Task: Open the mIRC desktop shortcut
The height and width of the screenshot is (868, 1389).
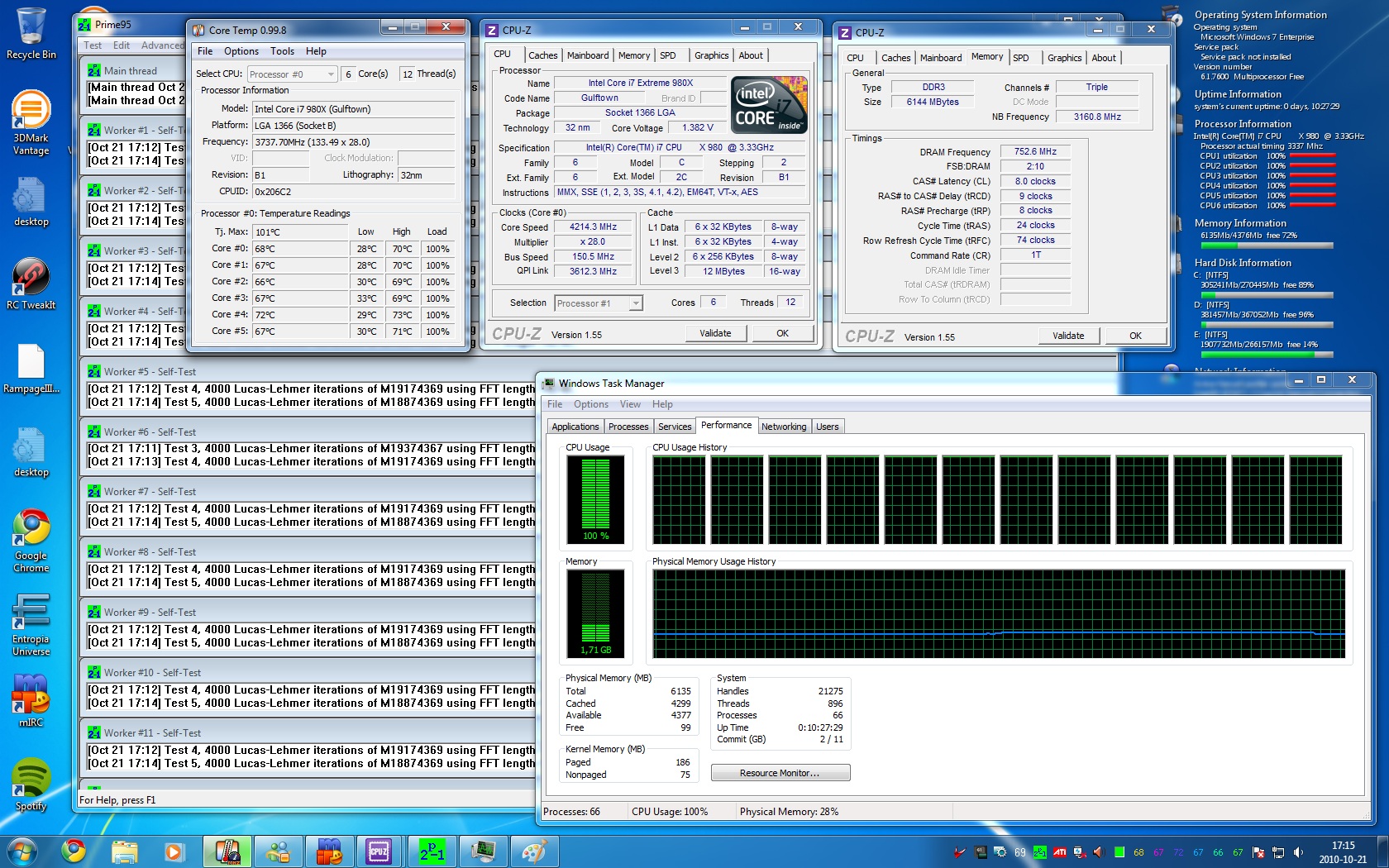Action: point(31,700)
